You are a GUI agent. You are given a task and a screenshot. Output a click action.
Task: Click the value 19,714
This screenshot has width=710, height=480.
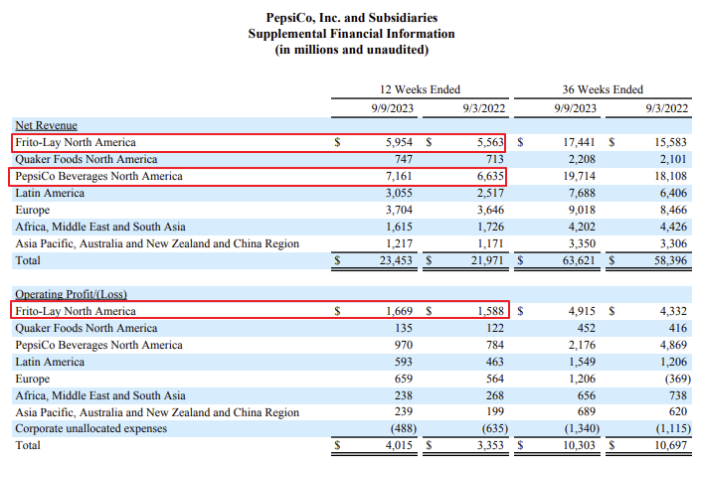579,176
